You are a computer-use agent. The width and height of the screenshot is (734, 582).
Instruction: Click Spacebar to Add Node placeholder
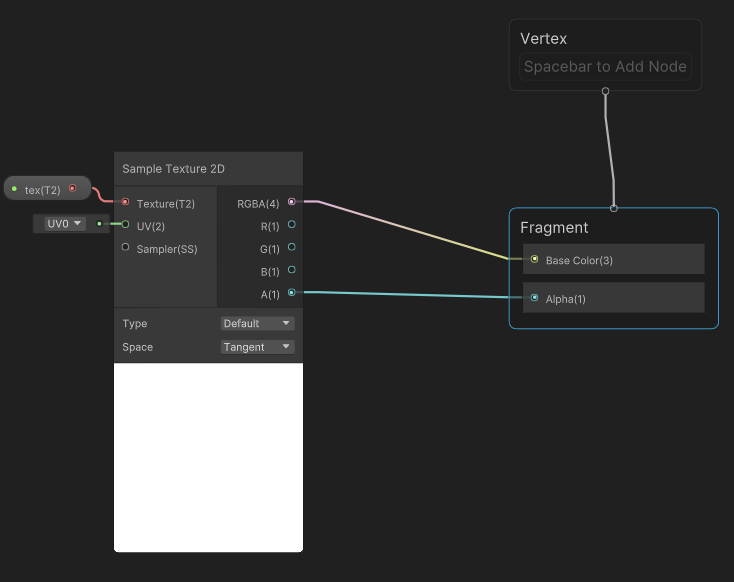coord(605,66)
